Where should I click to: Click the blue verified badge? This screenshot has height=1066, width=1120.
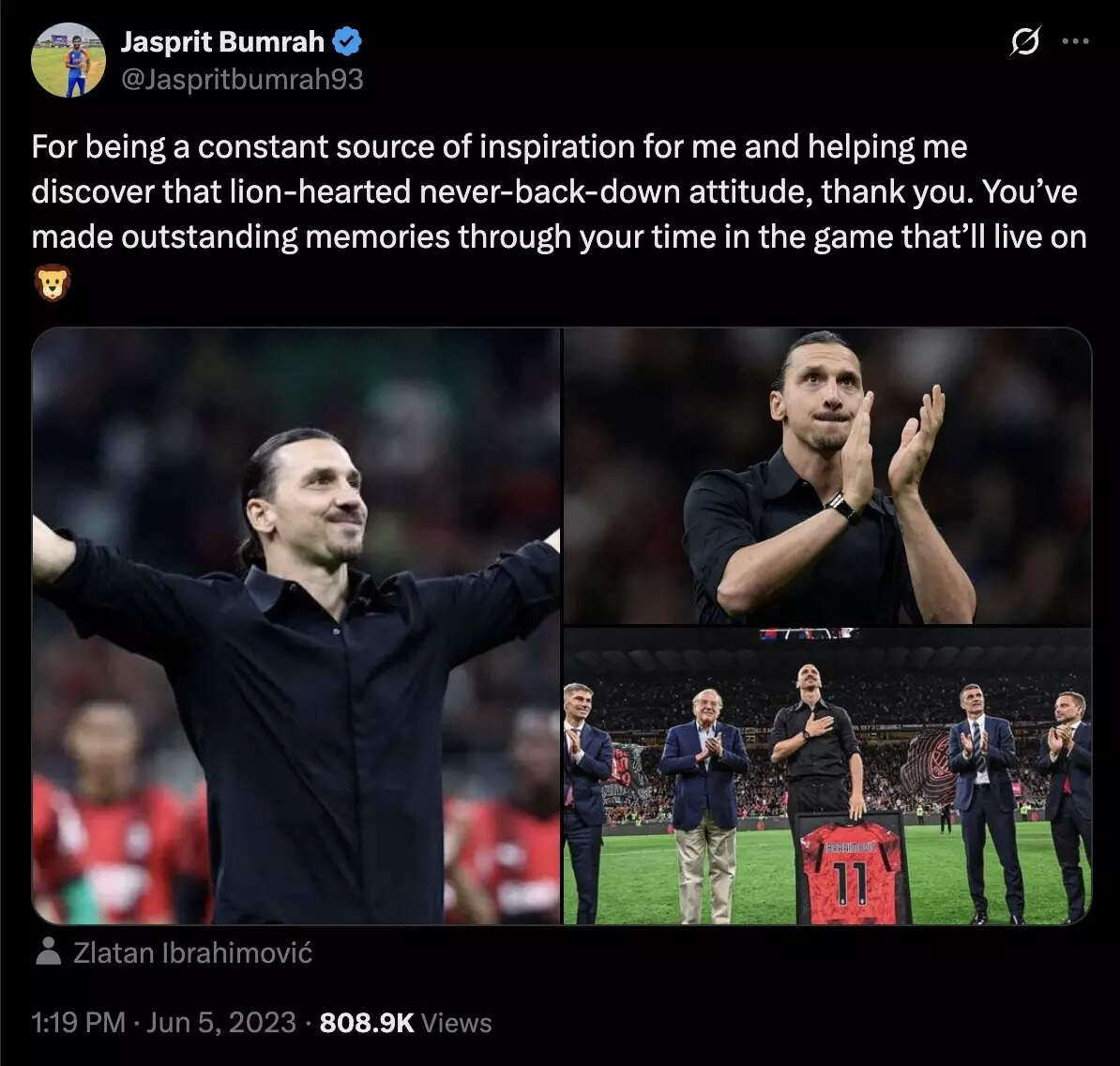(348, 42)
